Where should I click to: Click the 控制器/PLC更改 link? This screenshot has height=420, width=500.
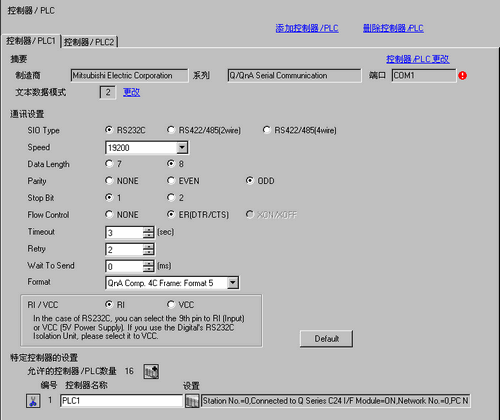(x=418, y=59)
